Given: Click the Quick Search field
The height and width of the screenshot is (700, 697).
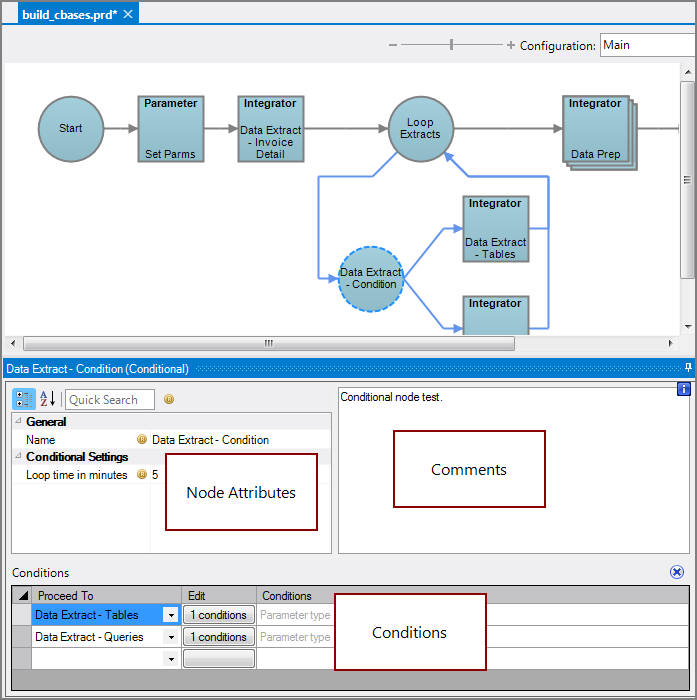Looking at the screenshot, I should pos(109,400).
